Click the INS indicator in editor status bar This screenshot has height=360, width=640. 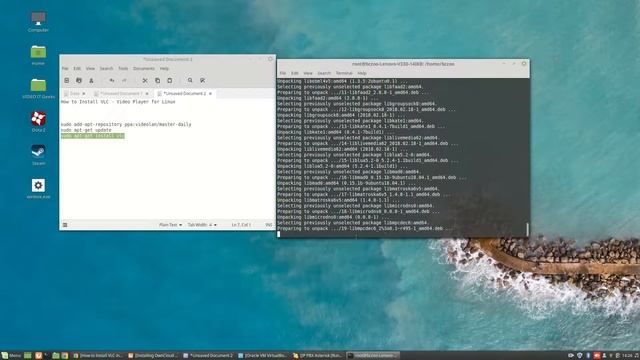point(269,225)
